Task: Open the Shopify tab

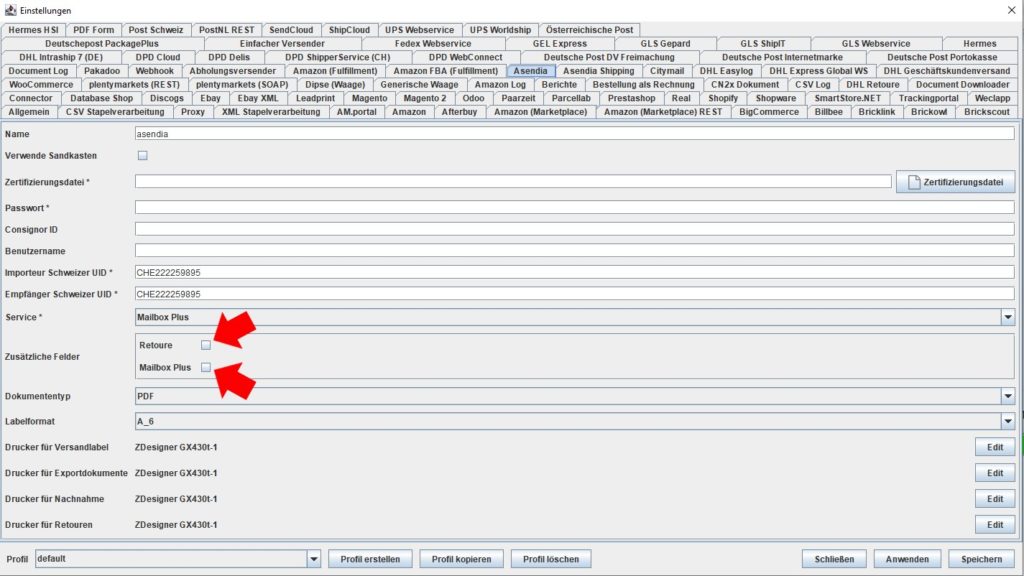Action: click(x=723, y=98)
